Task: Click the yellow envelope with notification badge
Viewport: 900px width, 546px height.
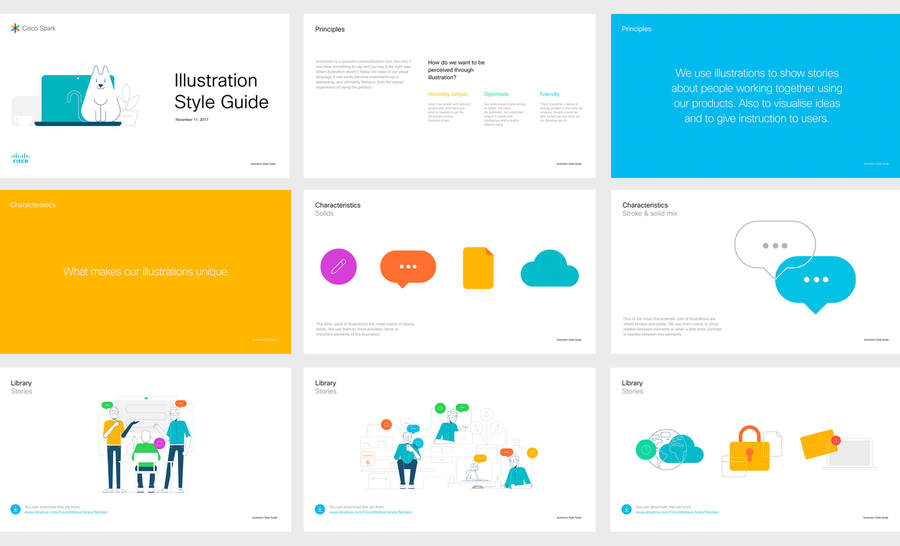Action: (x=820, y=446)
